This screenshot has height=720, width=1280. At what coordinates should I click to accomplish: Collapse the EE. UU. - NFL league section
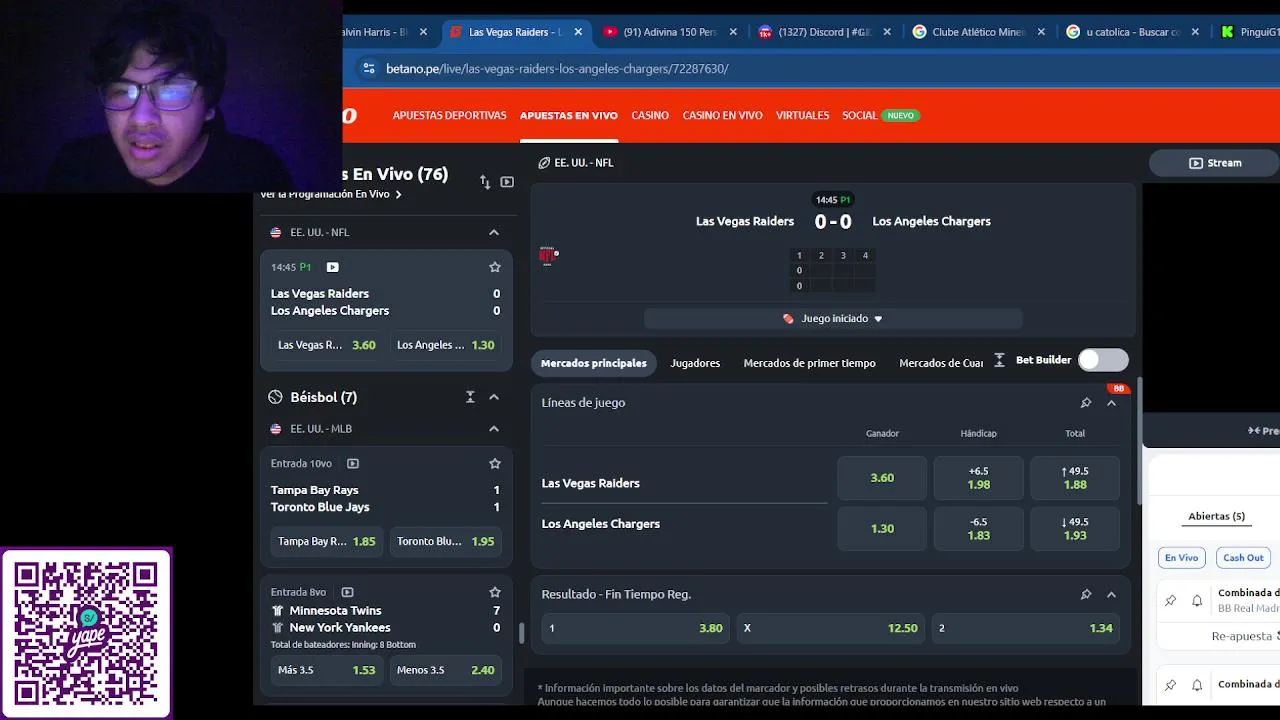494,232
